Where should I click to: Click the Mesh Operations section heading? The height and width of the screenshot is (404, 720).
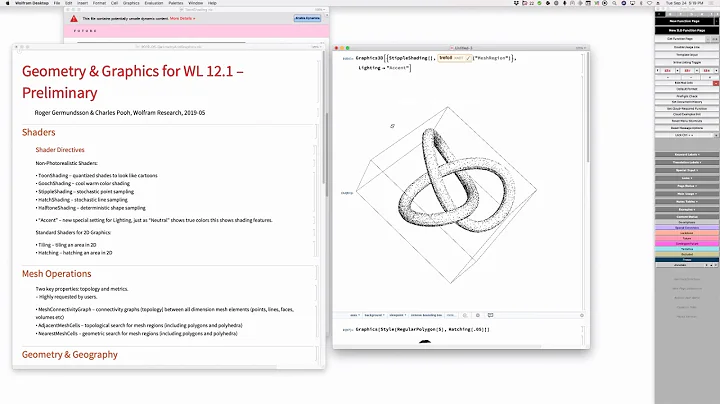[x=56, y=274]
